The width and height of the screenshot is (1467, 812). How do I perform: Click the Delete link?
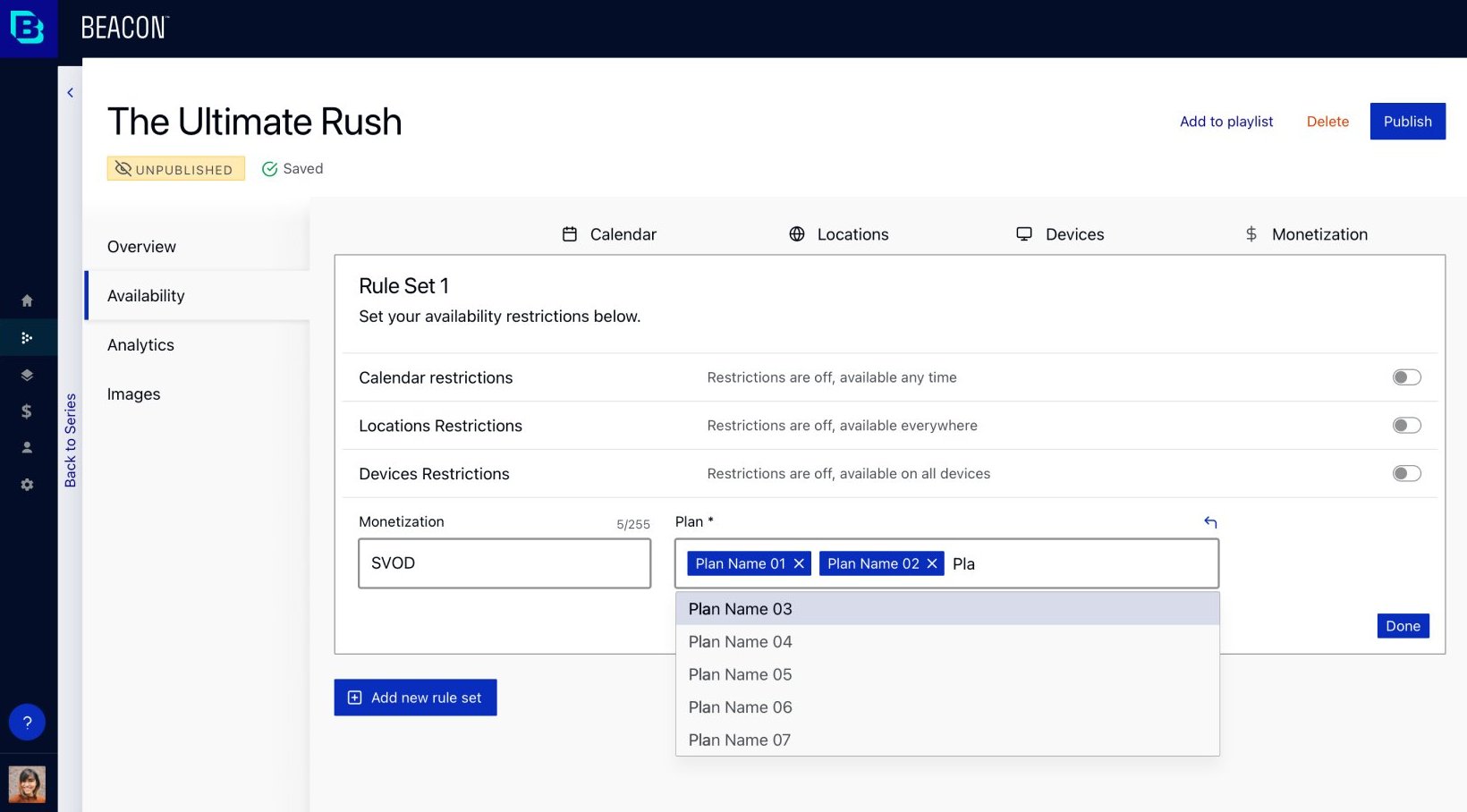(x=1327, y=122)
